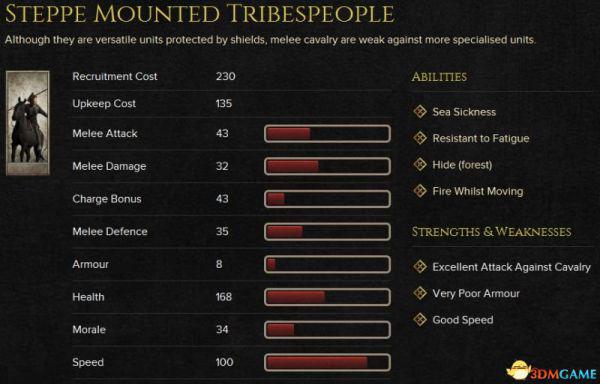Click the Good Speed diamond icon
Image resolution: width=600 pixels, height=384 pixels.
(420, 319)
